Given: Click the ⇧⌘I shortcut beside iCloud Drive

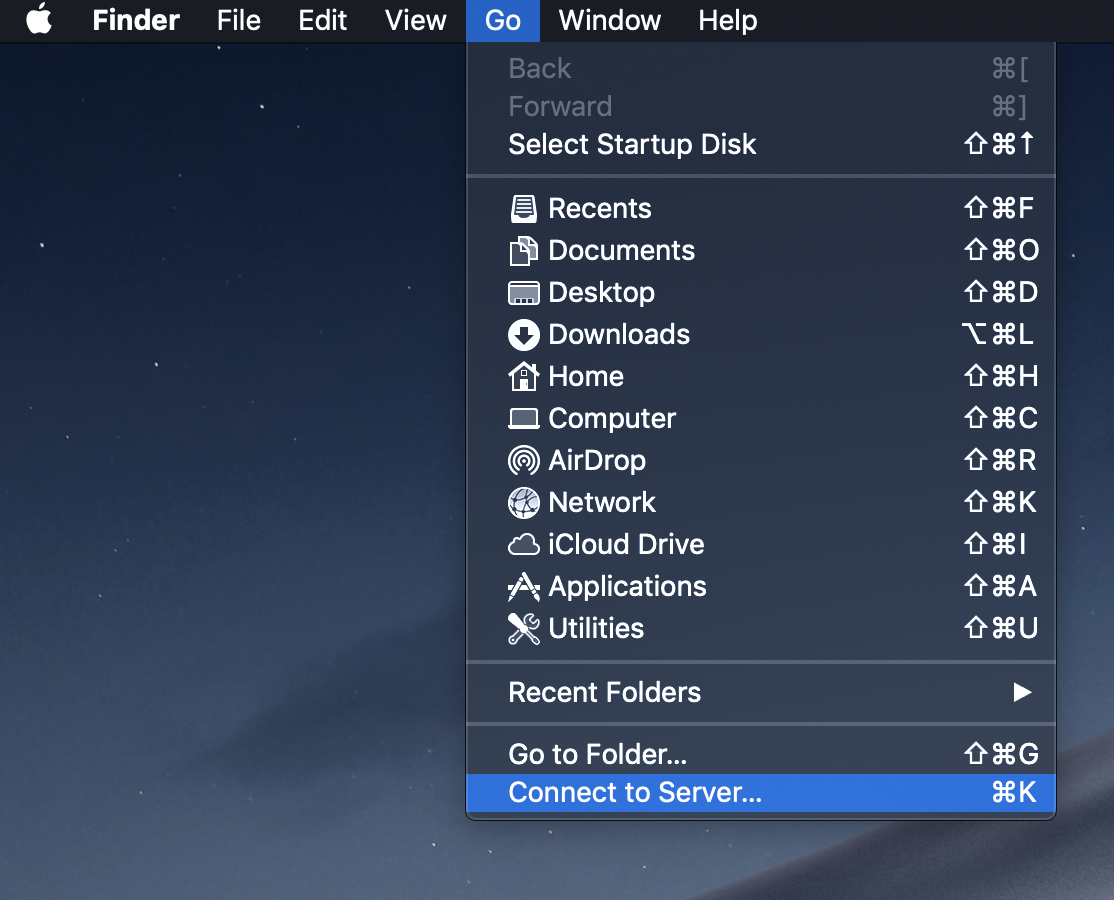Looking at the screenshot, I should pyautogui.click(x=995, y=543).
